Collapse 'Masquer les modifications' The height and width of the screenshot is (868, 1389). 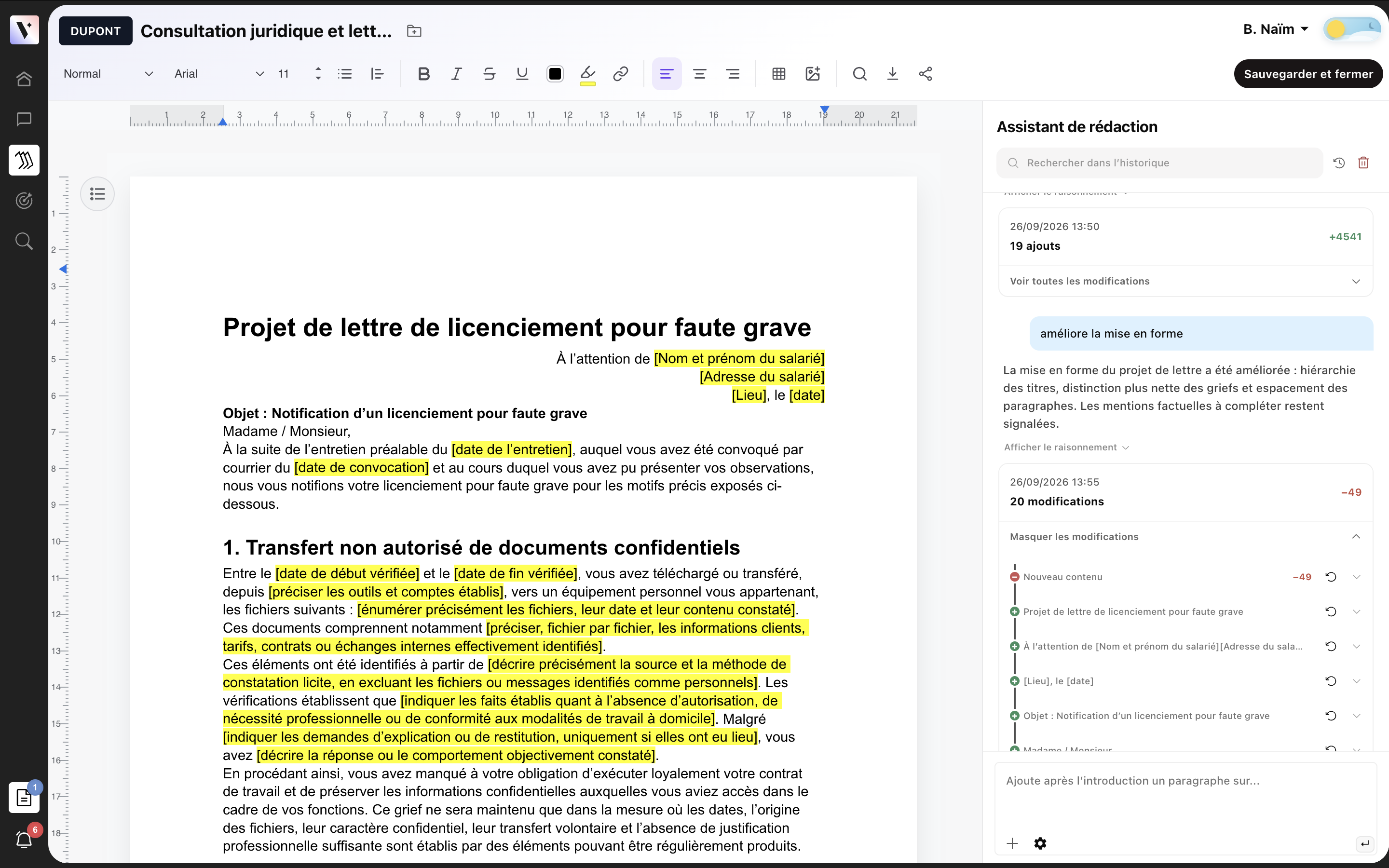[x=1185, y=537]
